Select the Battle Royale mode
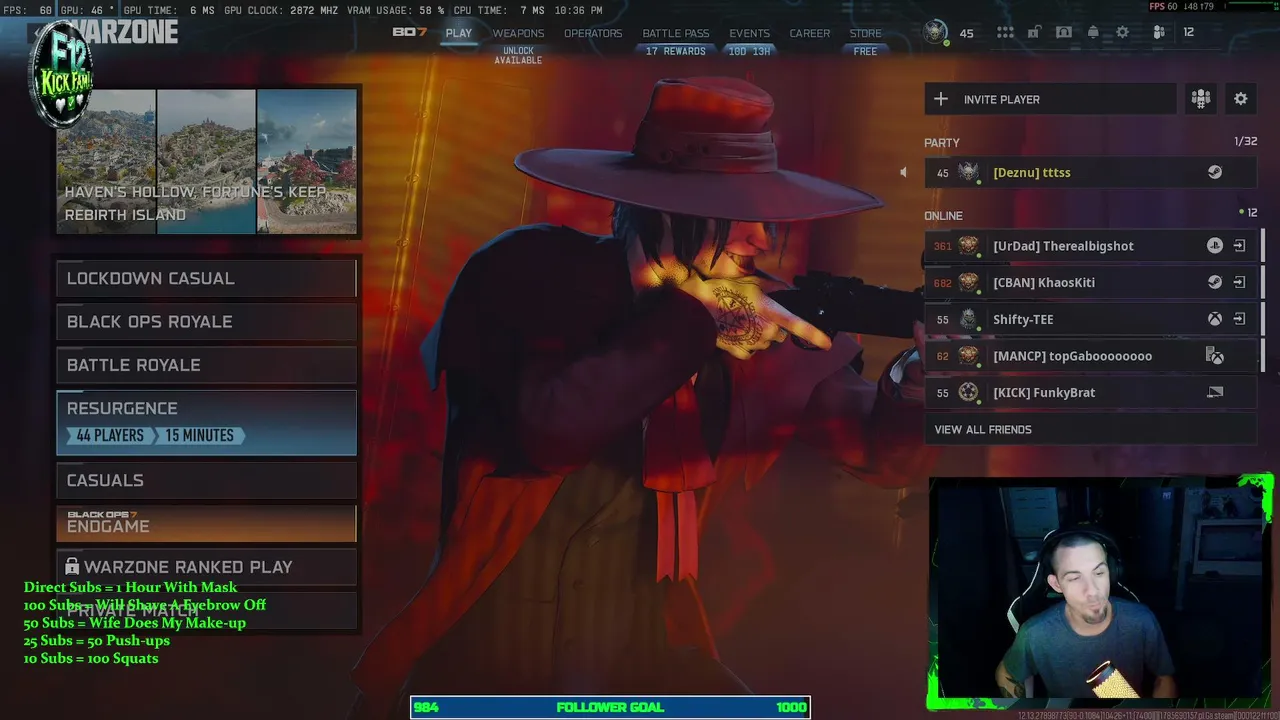Viewport: 1280px width, 720px height. (206, 365)
